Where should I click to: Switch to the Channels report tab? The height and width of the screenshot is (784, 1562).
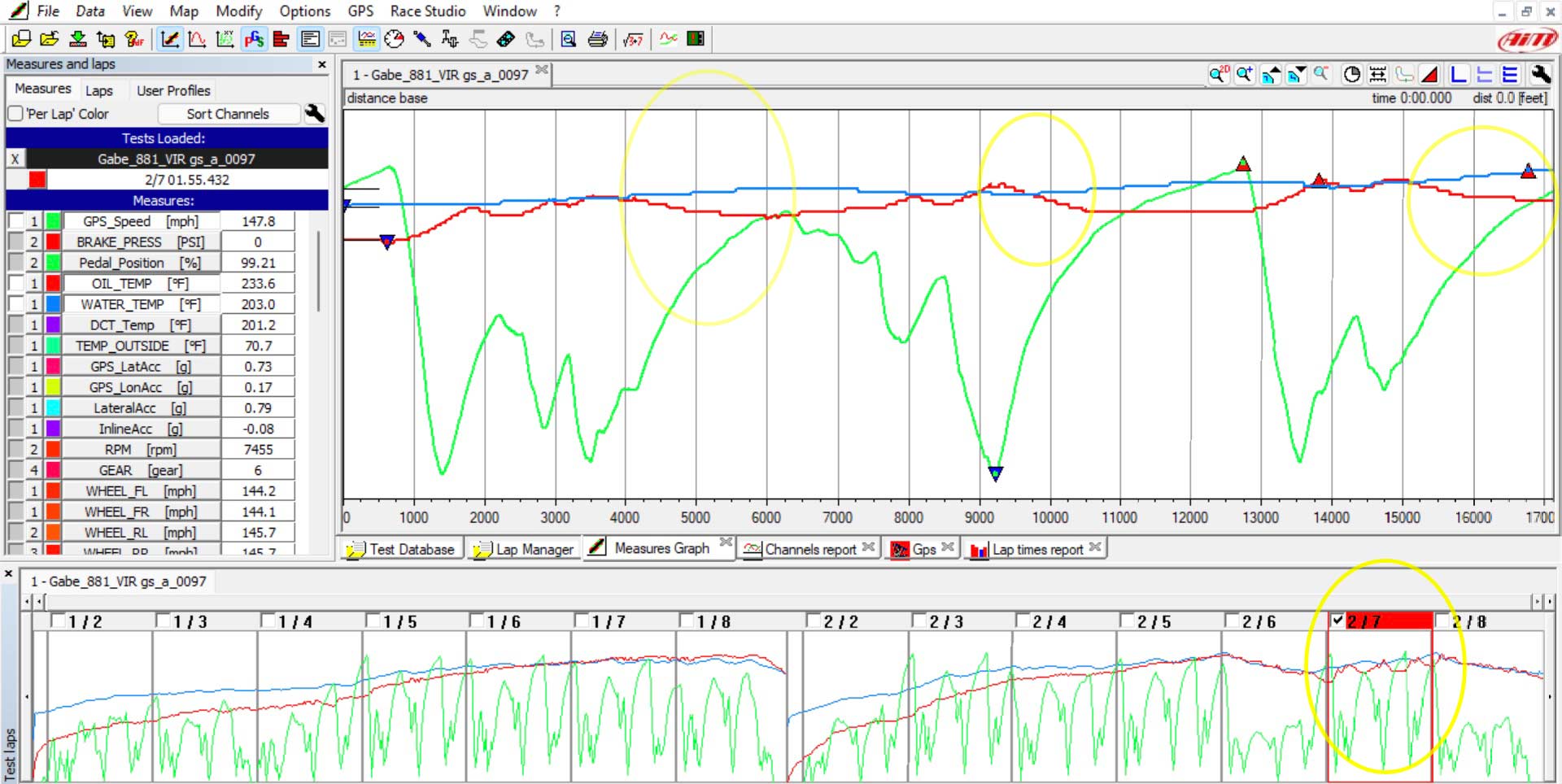tap(810, 549)
